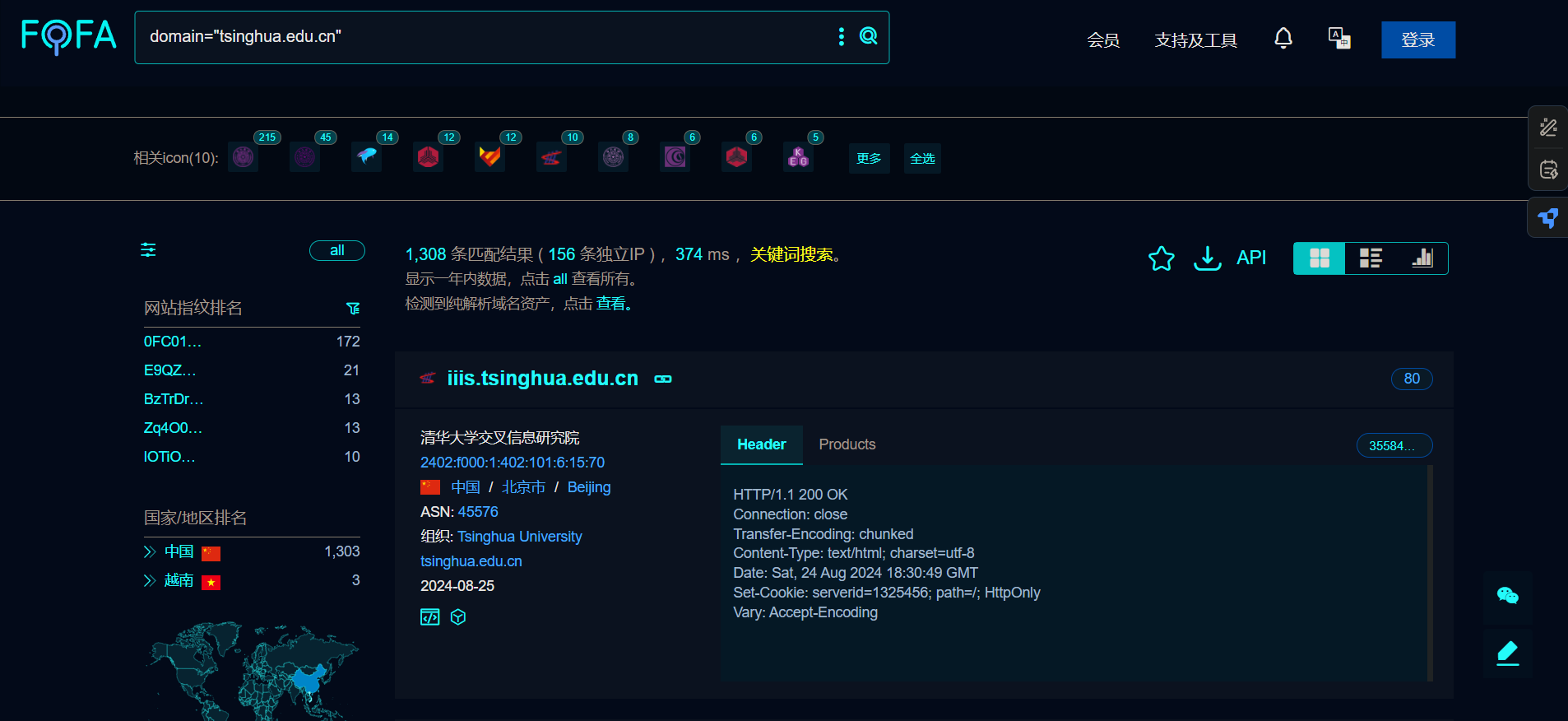Click the search magnifier icon
This screenshot has width=1568, height=721.
pos(869,36)
